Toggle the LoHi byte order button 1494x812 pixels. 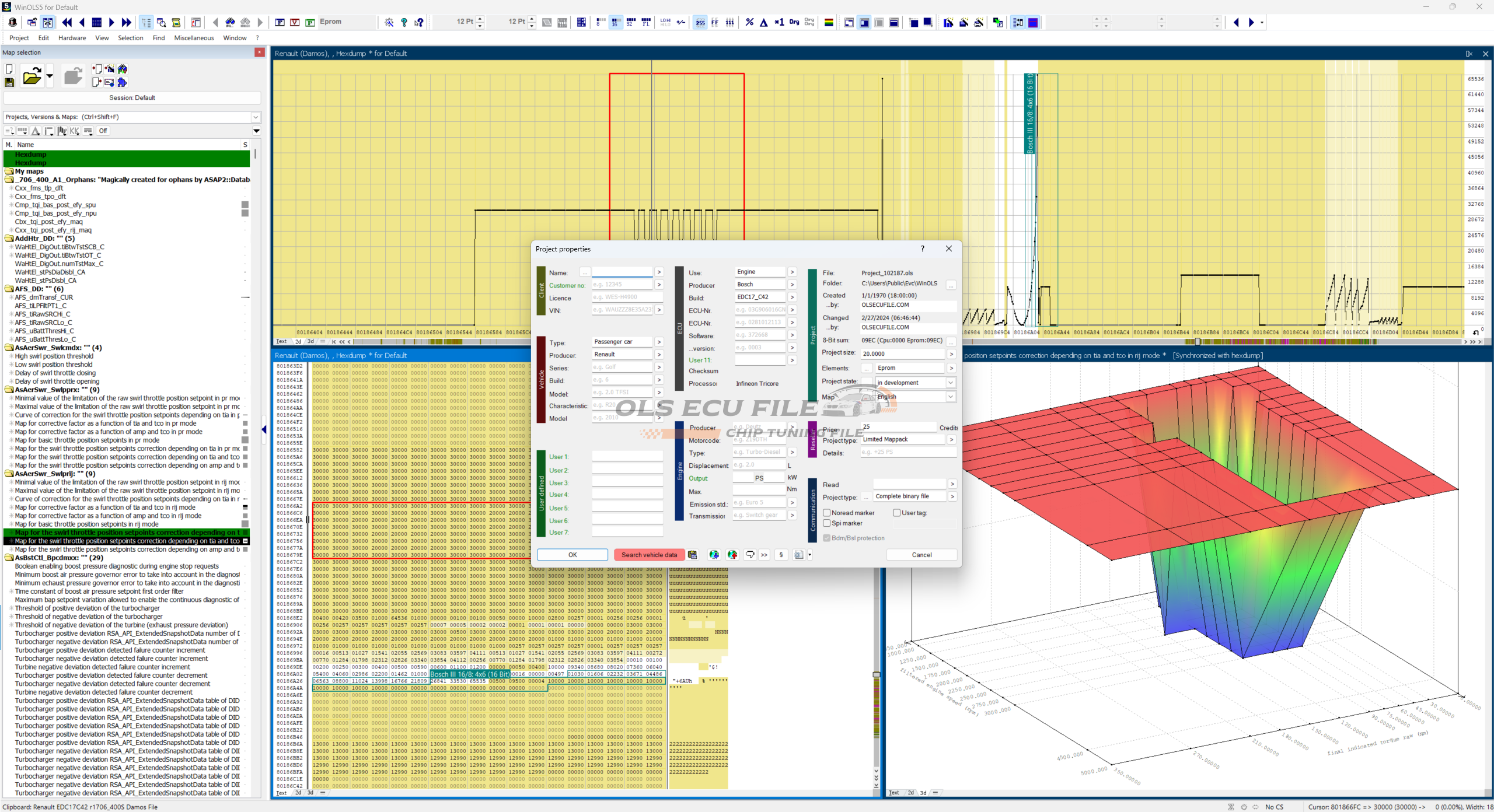(665, 22)
